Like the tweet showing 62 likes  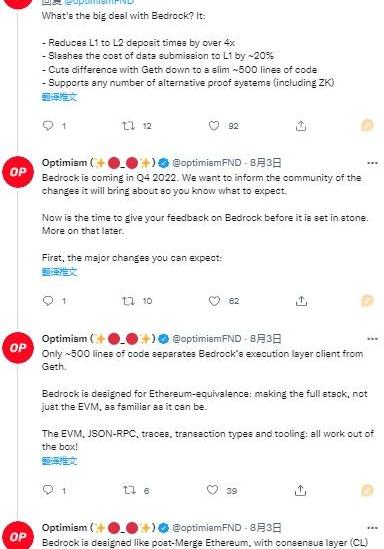click(214, 301)
